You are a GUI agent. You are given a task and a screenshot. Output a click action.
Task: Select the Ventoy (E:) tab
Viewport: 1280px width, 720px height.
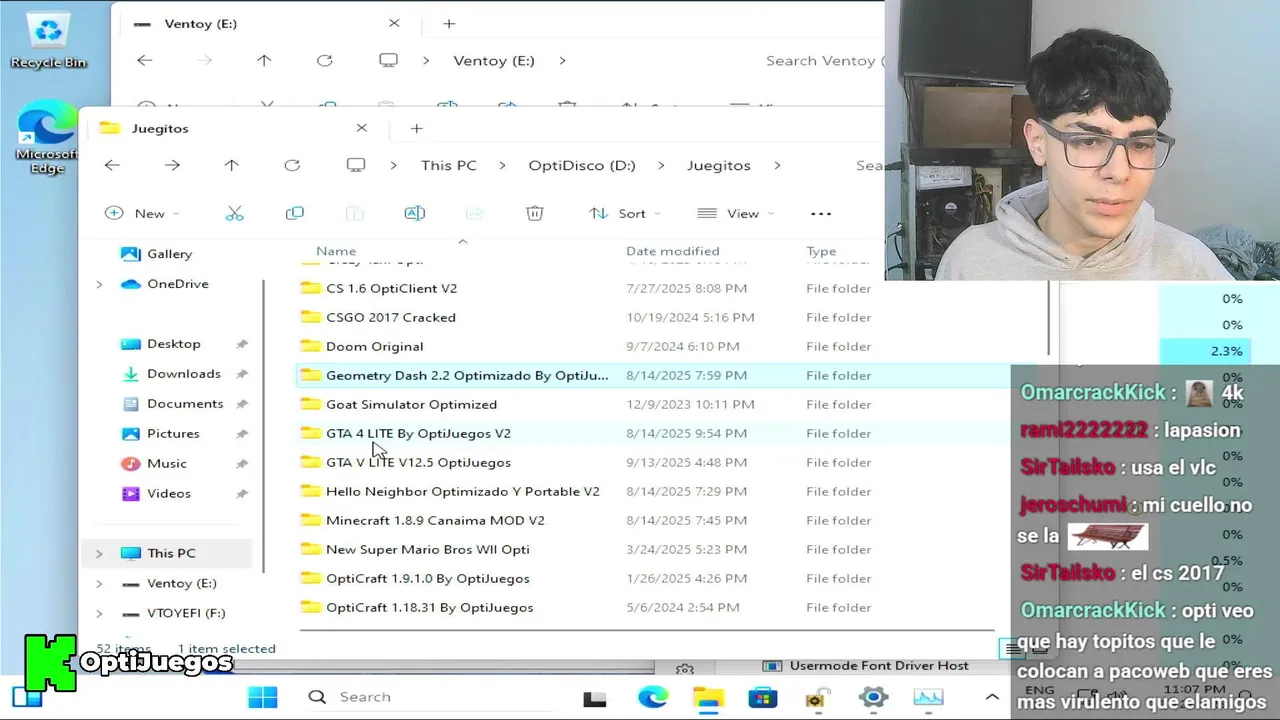click(266, 23)
